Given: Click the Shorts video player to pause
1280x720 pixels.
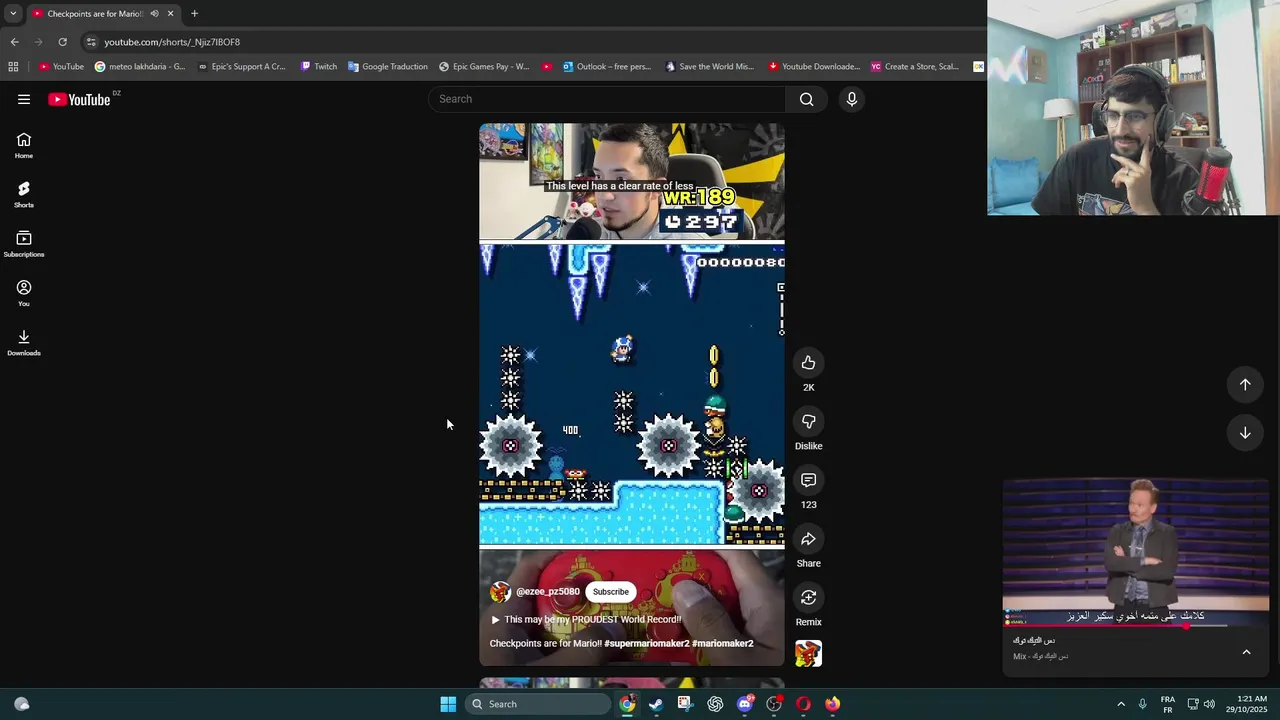Looking at the screenshot, I should click(632, 395).
